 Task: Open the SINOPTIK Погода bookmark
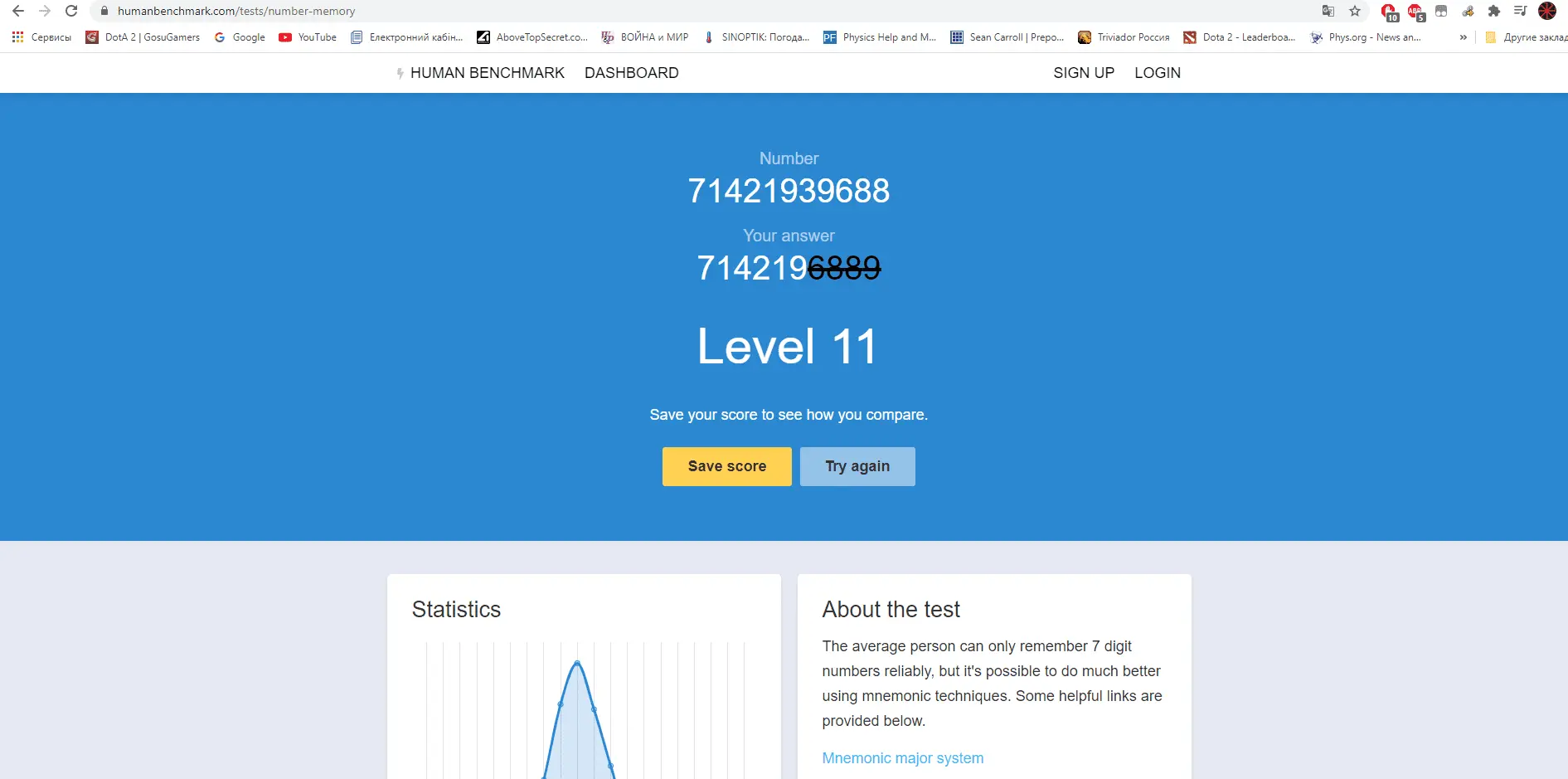[756, 37]
